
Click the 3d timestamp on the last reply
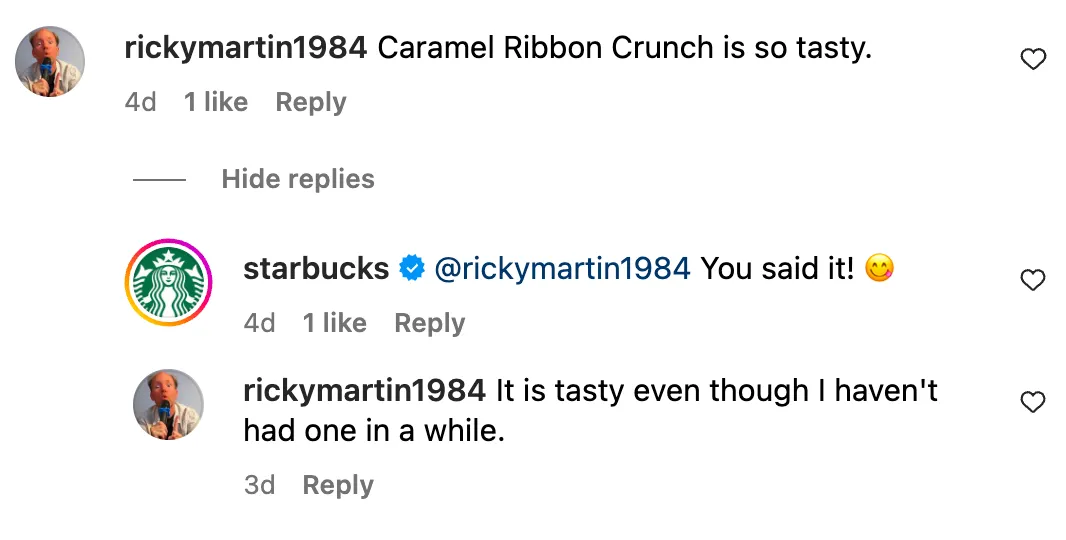click(x=259, y=485)
